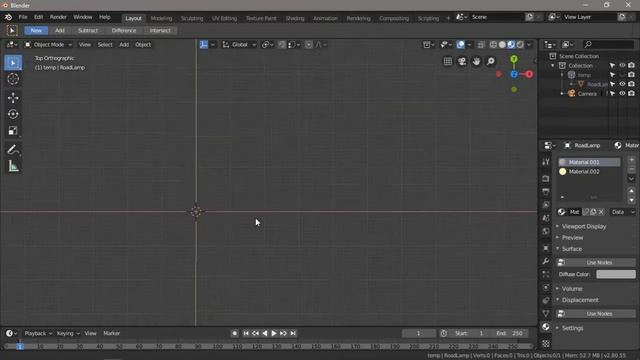Click the Blender logo menu icon

(x=8, y=17)
